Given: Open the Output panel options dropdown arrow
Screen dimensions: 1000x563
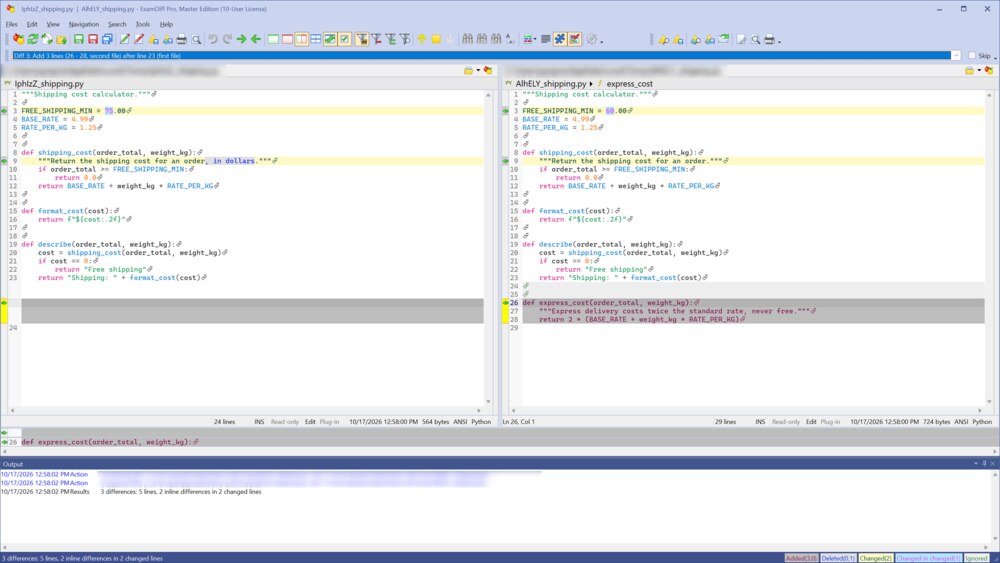Looking at the screenshot, I should click(x=976, y=464).
